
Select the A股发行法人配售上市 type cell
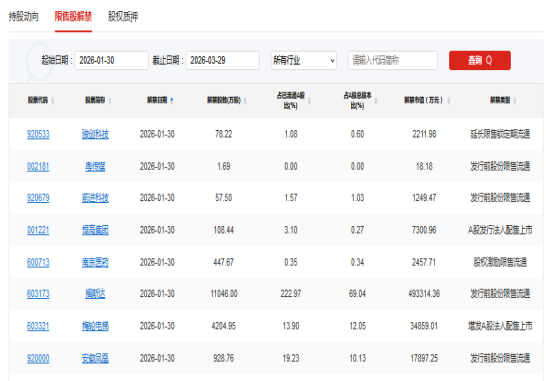point(500,230)
